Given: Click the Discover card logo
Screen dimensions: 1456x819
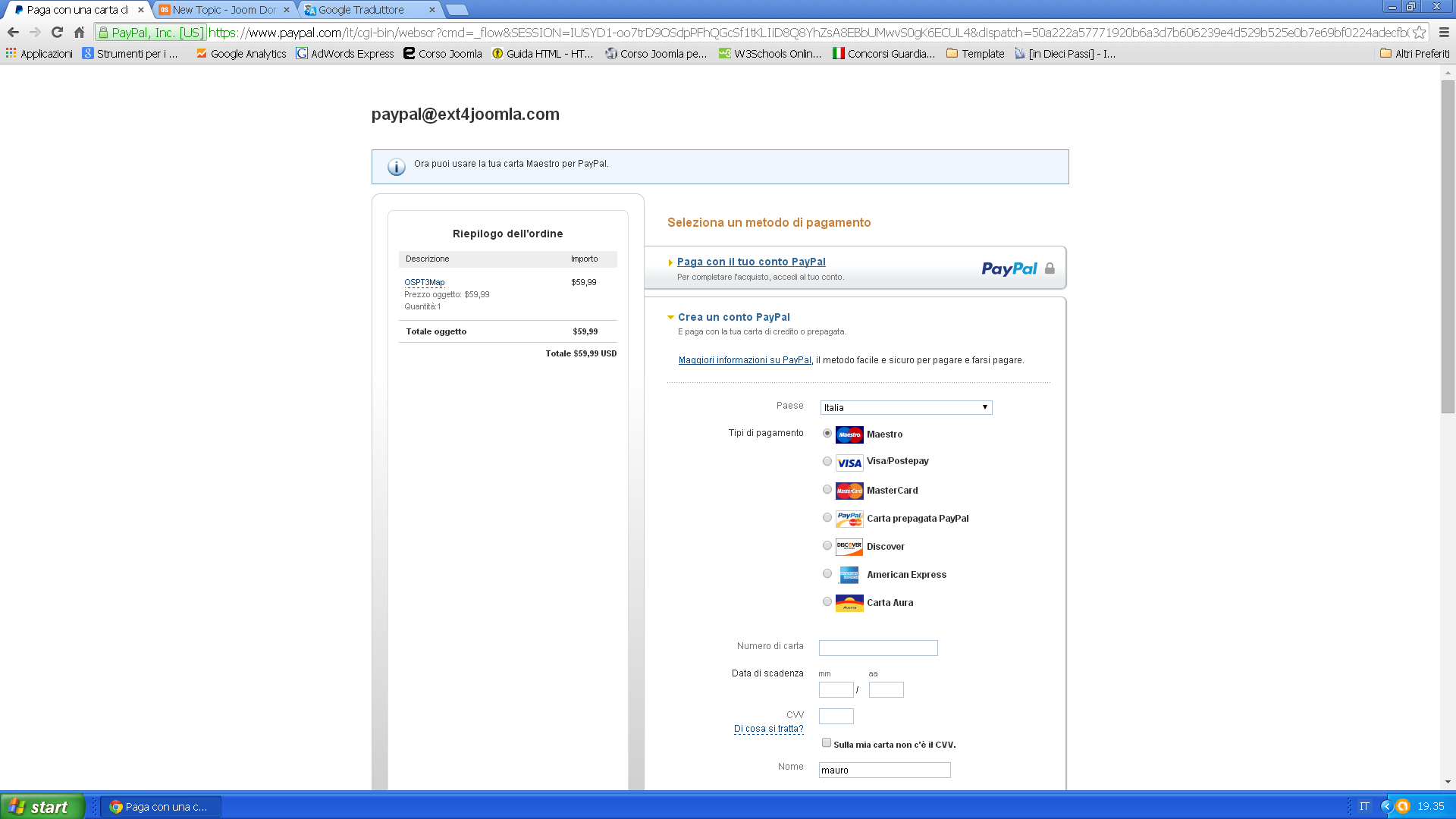Looking at the screenshot, I should 849,547.
